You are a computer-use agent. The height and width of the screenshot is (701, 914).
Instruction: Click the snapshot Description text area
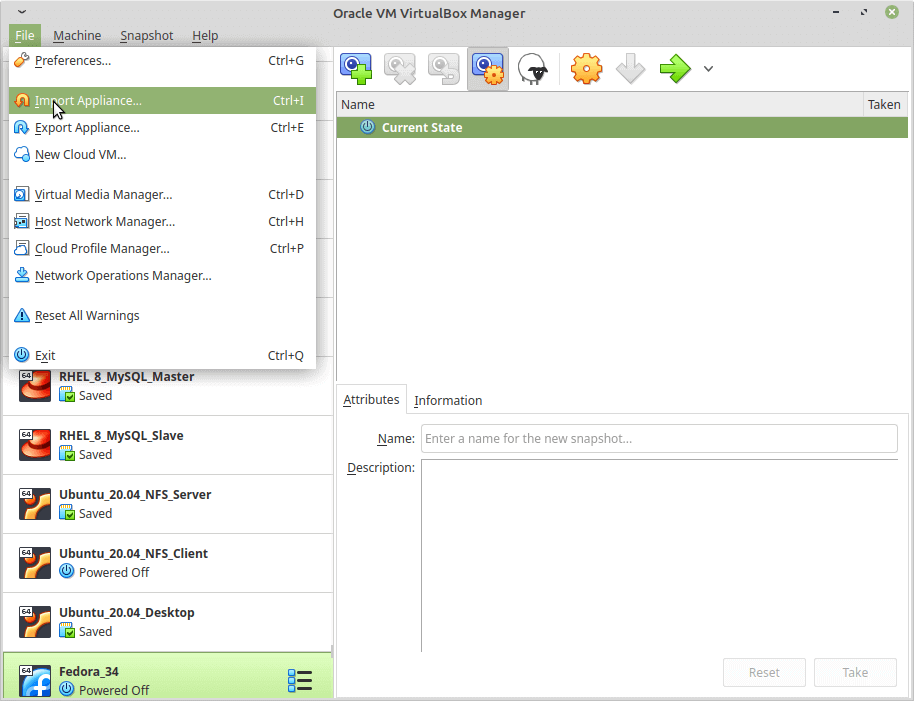click(659, 555)
